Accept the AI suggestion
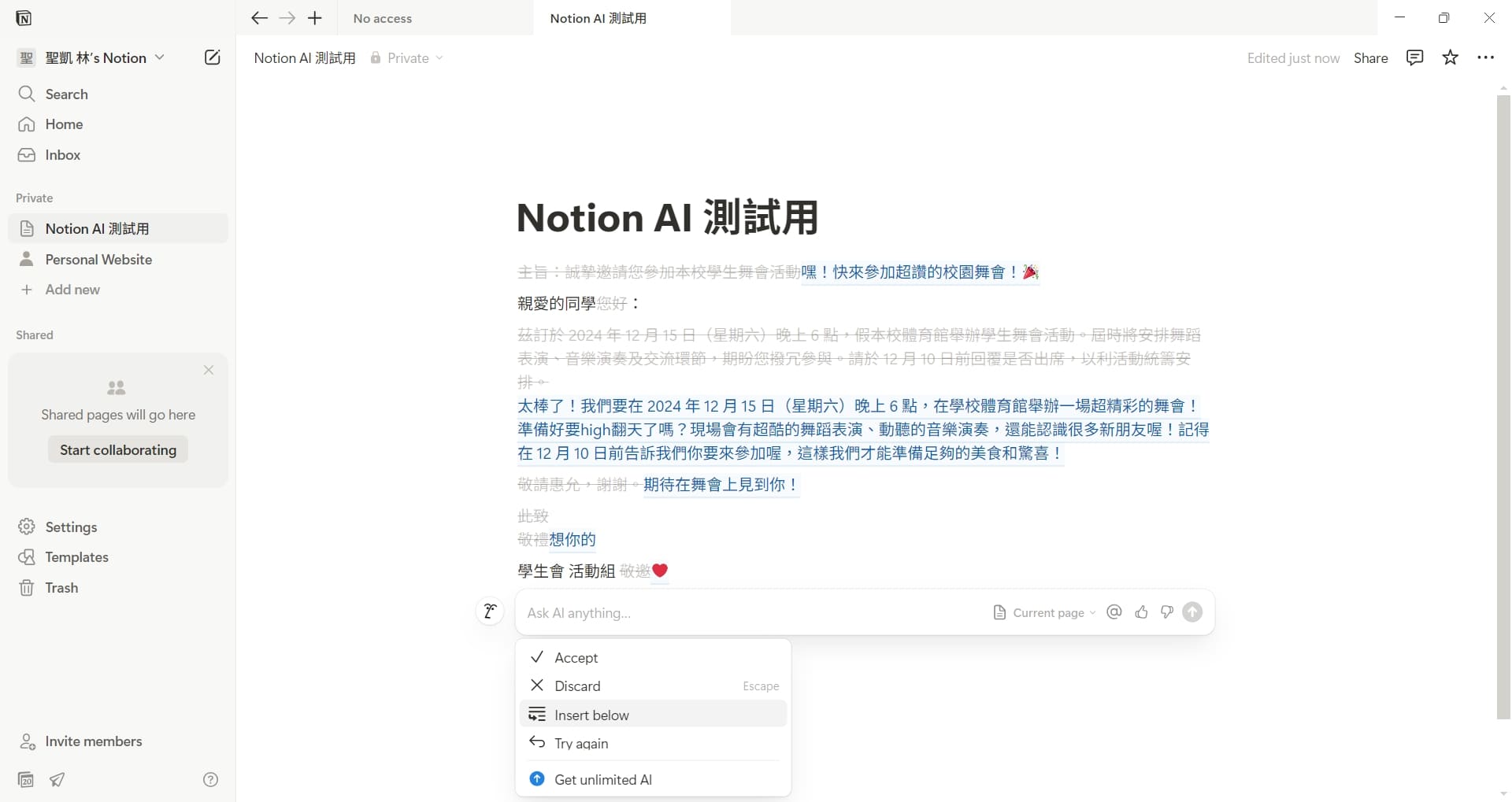Screen dimensions: 1512x802 click(x=577, y=657)
